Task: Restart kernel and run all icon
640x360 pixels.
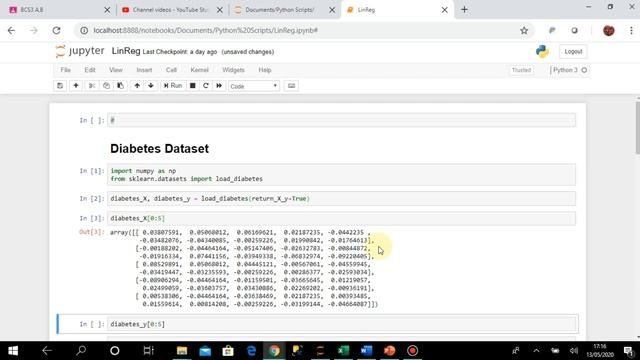Action: (219, 86)
